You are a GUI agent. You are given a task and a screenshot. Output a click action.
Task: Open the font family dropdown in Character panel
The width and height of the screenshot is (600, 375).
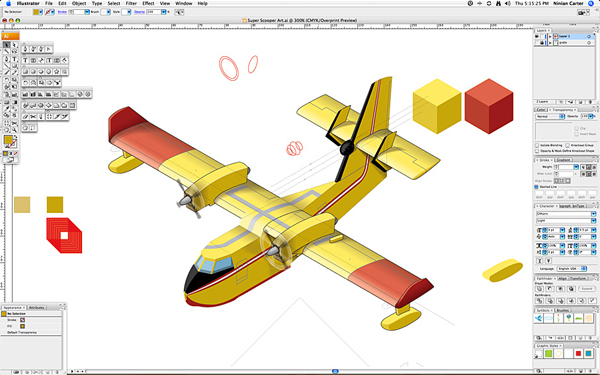click(594, 214)
